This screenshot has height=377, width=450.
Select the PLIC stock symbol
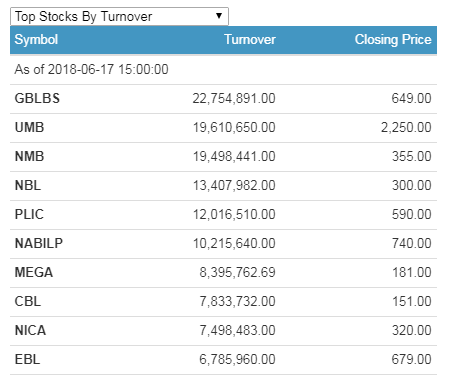(29, 215)
